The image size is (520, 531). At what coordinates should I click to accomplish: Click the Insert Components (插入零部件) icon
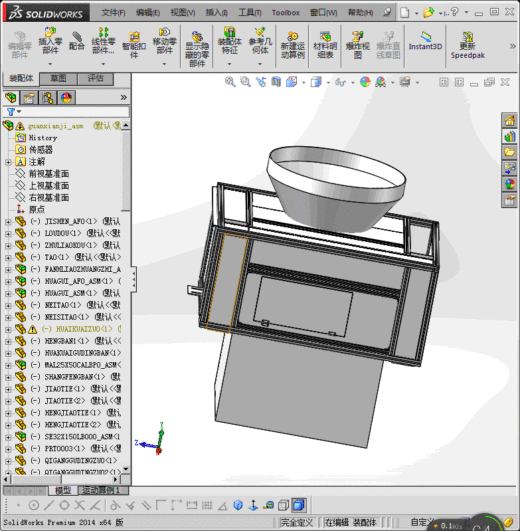click(x=50, y=41)
